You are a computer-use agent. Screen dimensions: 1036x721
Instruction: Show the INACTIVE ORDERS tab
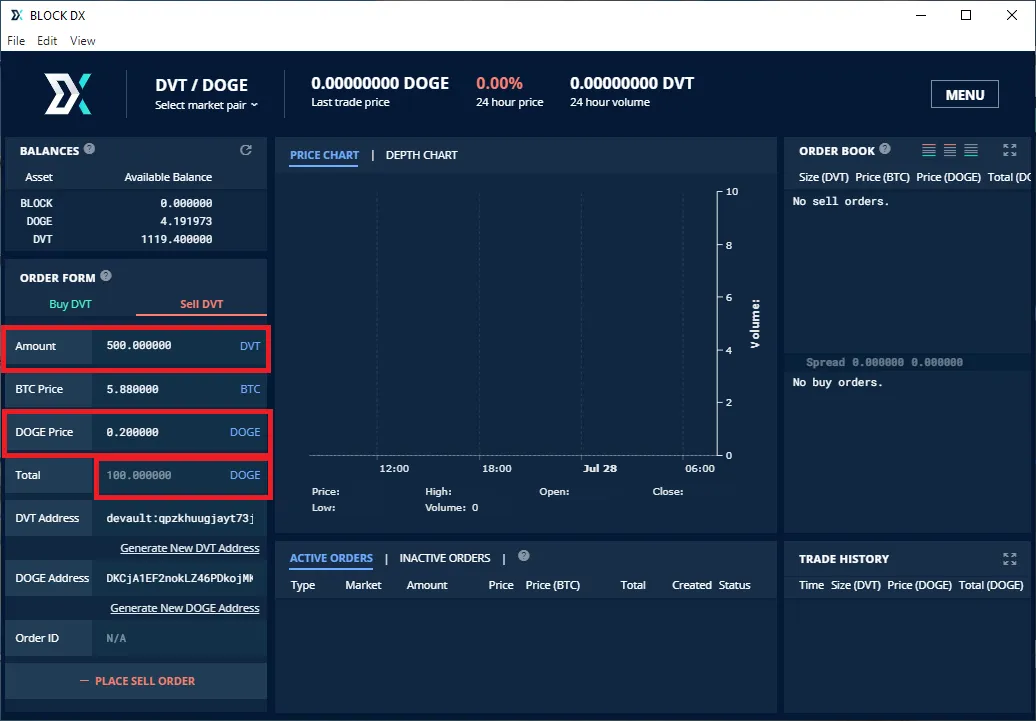pos(445,558)
